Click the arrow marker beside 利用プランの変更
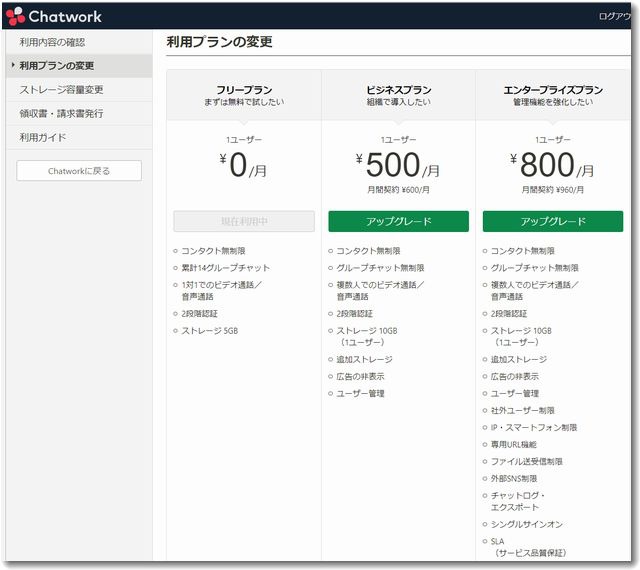Screen dimensions: 640x570 (x=12, y=66)
